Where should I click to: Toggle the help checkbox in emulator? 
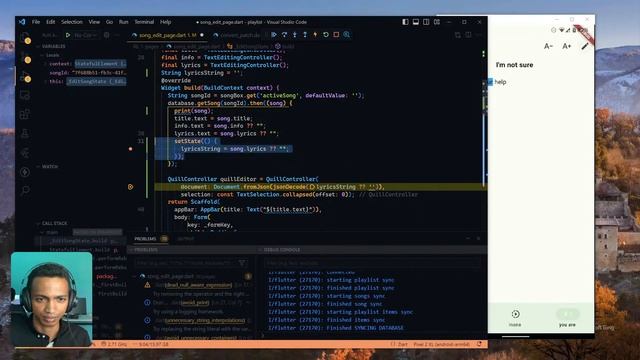point(490,82)
